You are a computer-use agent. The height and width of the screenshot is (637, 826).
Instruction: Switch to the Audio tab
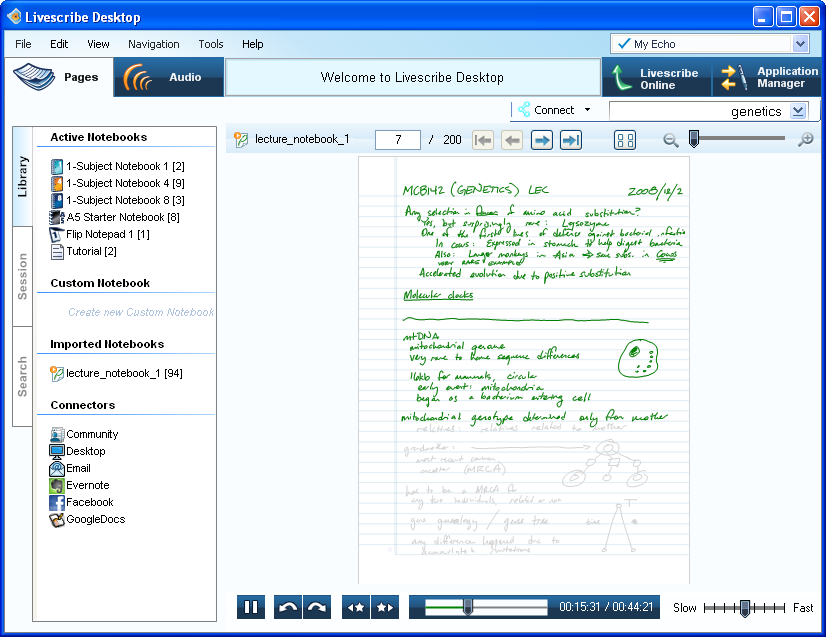coord(168,77)
